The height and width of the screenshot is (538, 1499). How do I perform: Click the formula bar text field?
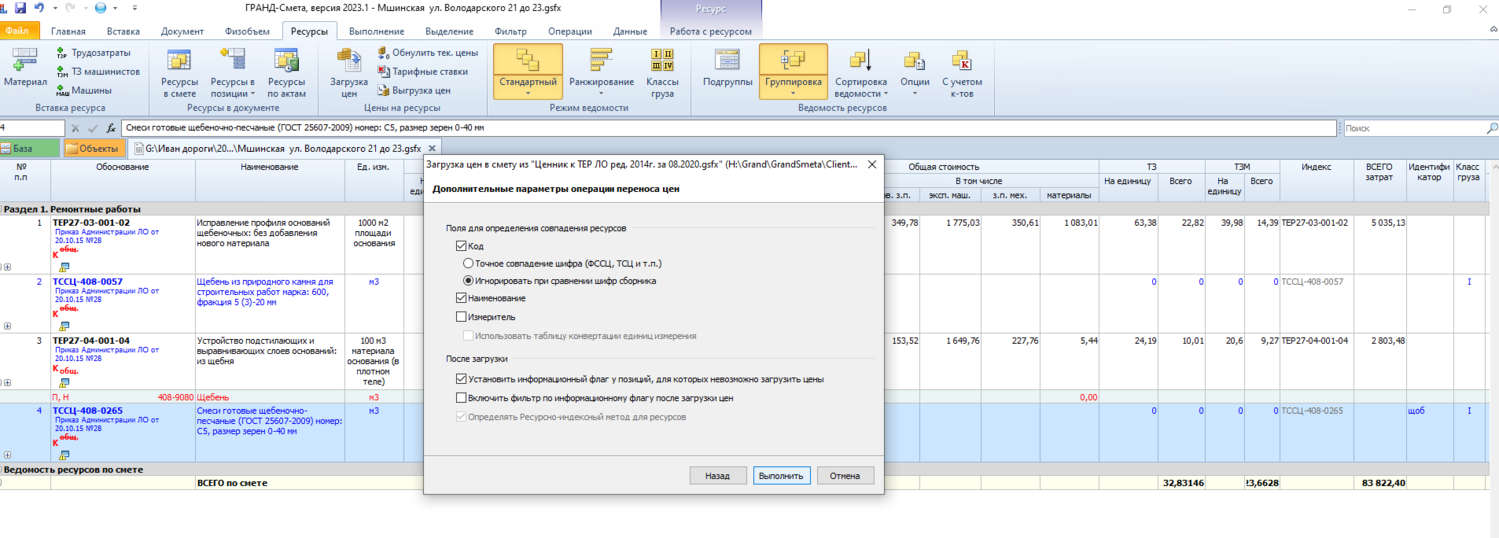point(728,128)
